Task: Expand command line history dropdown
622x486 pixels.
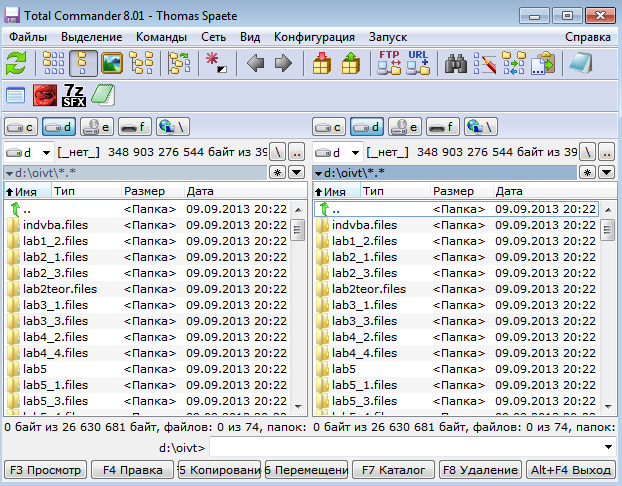Action: [608, 447]
